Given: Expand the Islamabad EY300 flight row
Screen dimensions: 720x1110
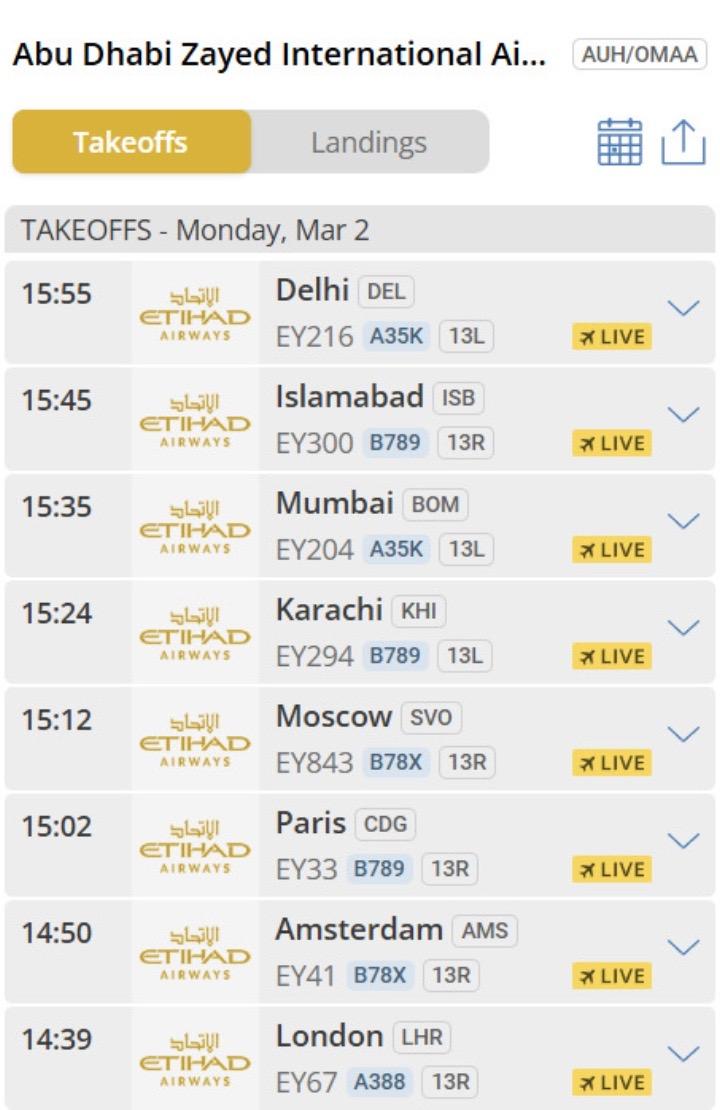Looking at the screenshot, I should coord(683,414).
